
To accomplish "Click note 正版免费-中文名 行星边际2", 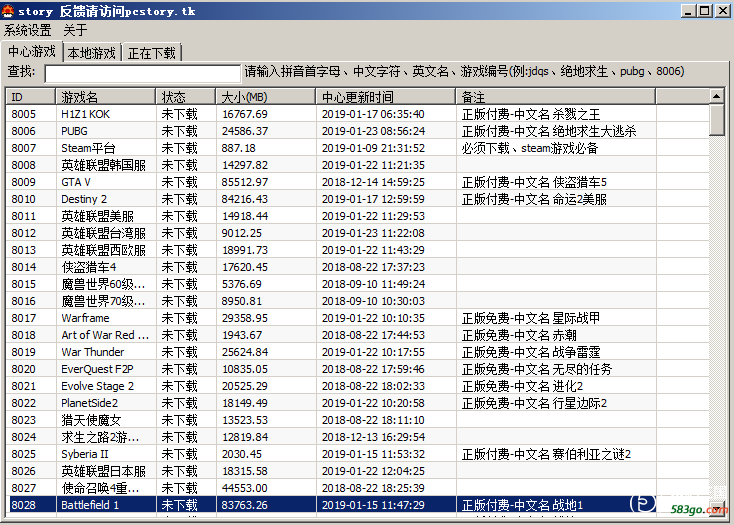I will coord(534,403).
